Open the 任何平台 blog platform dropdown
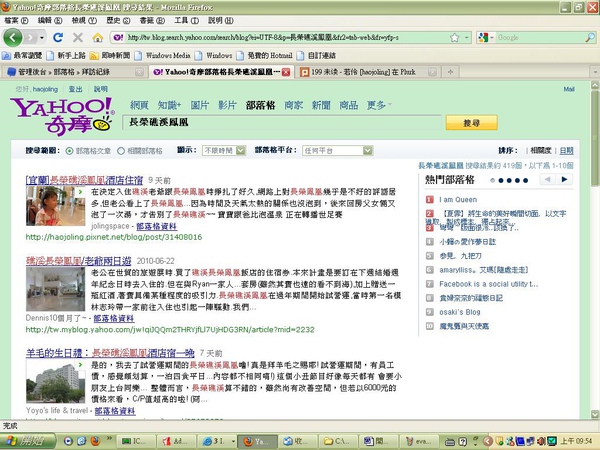This screenshot has height=450, width=600. pos(338,151)
